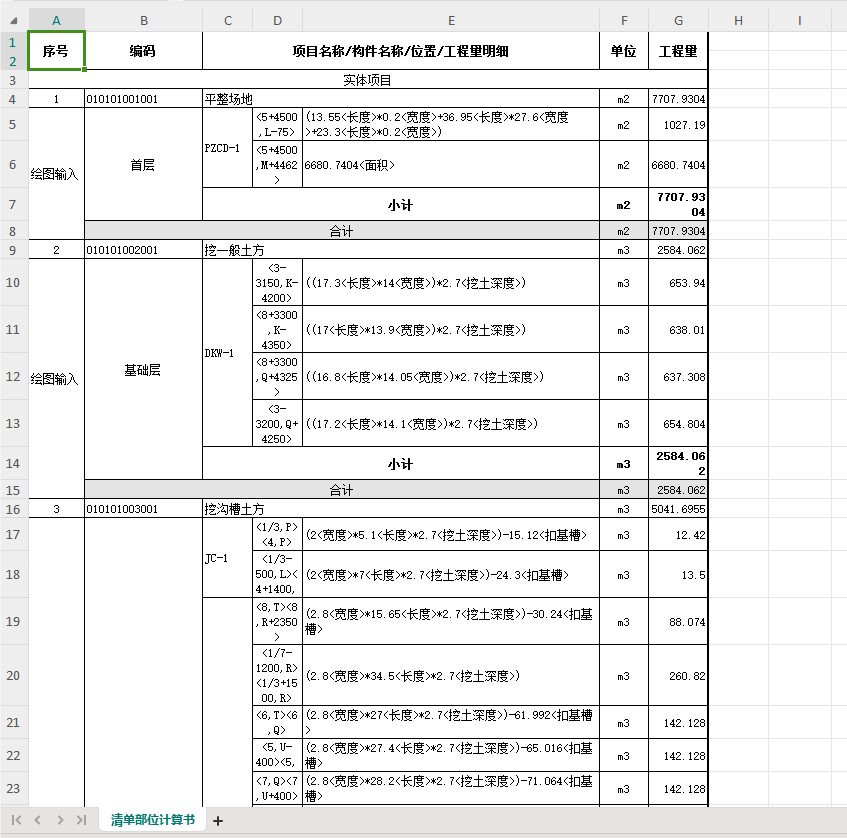The width and height of the screenshot is (847, 838).
Task: Select column A header
Action: click(x=56, y=21)
